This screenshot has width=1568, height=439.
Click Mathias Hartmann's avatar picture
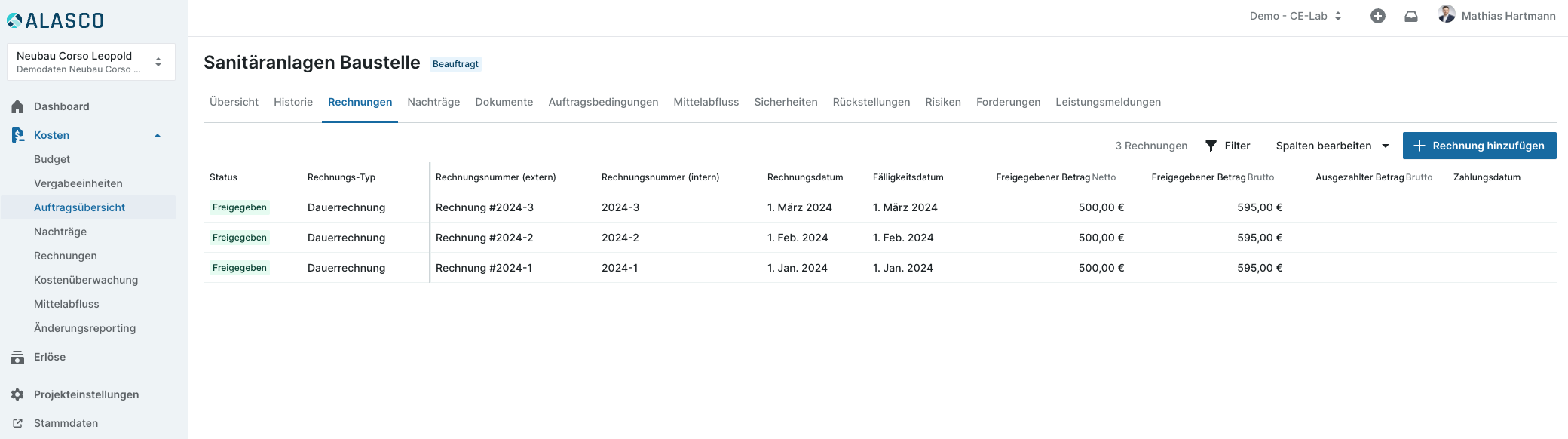coord(1446,14)
